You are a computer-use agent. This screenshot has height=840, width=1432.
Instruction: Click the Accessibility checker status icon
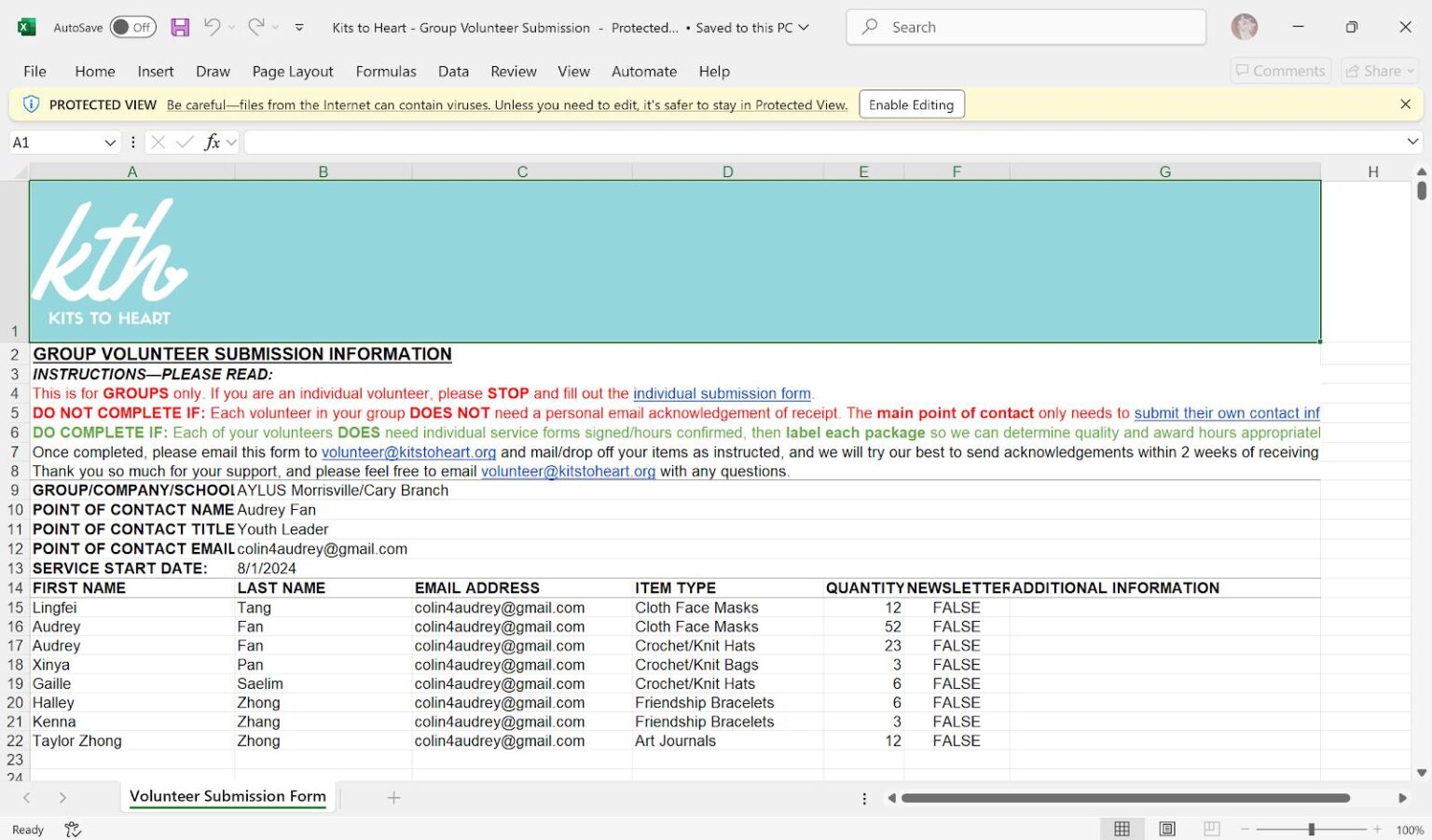pyautogui.click(x=73, y=830)
